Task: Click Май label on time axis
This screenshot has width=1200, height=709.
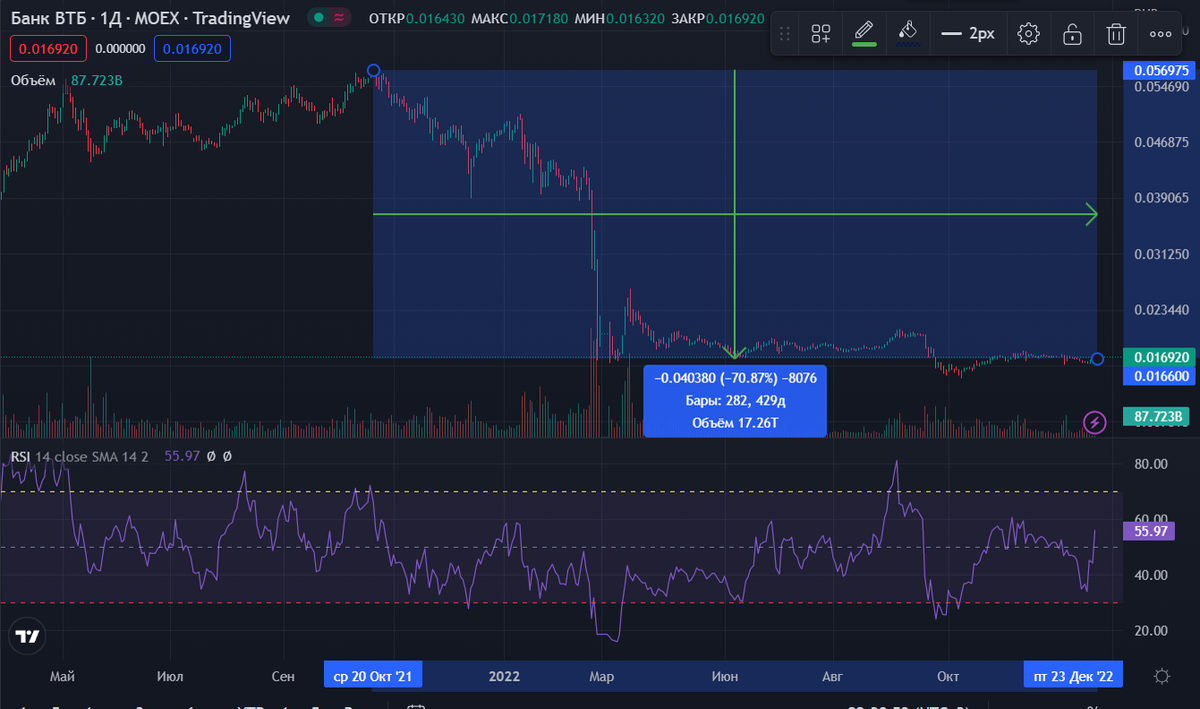Action: 63,677
